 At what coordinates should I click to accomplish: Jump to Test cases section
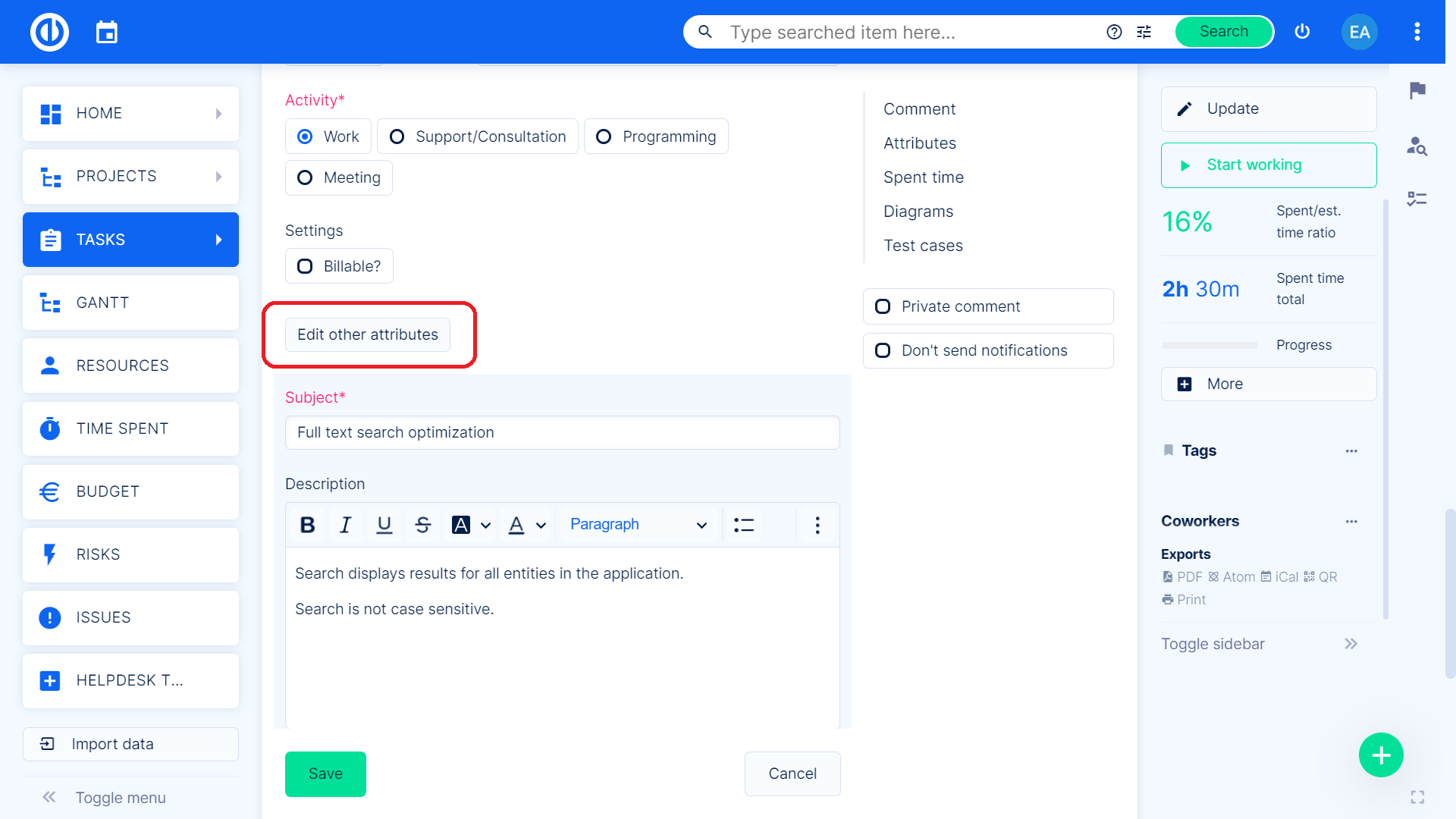tap(923, 246)
